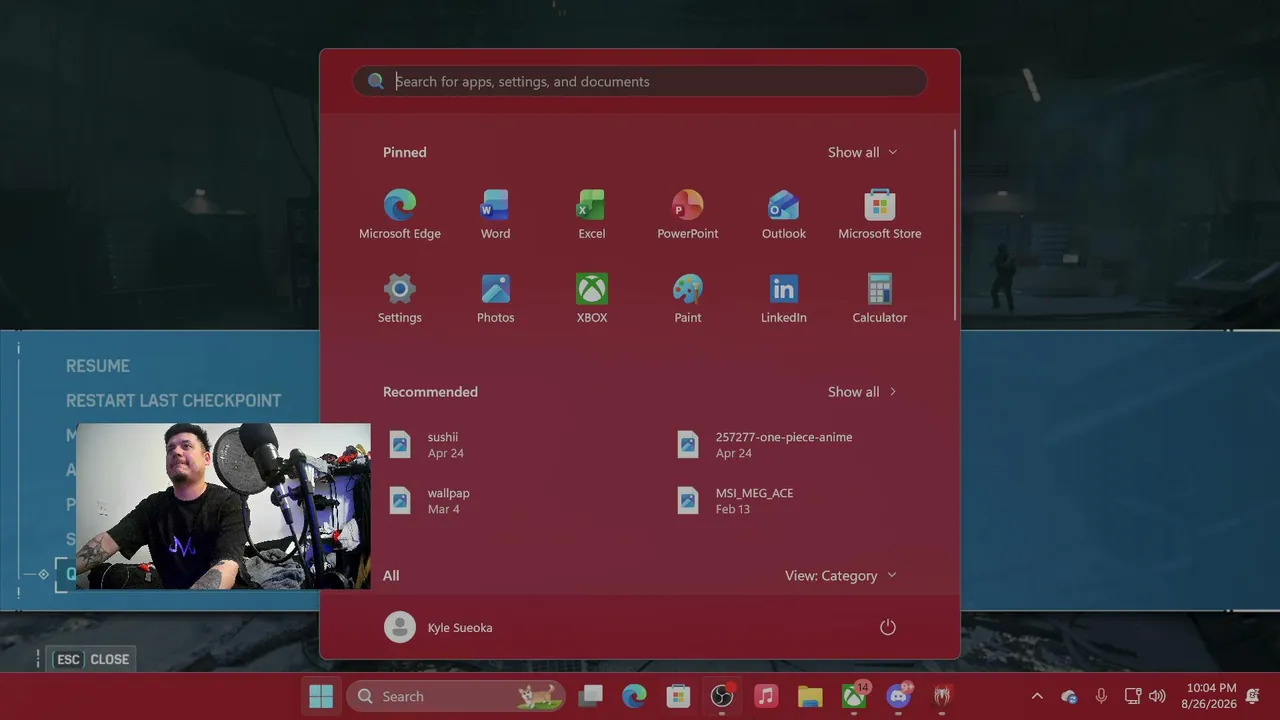Open File Explorer from the taskbar
1280x720 pixels.
810,696
